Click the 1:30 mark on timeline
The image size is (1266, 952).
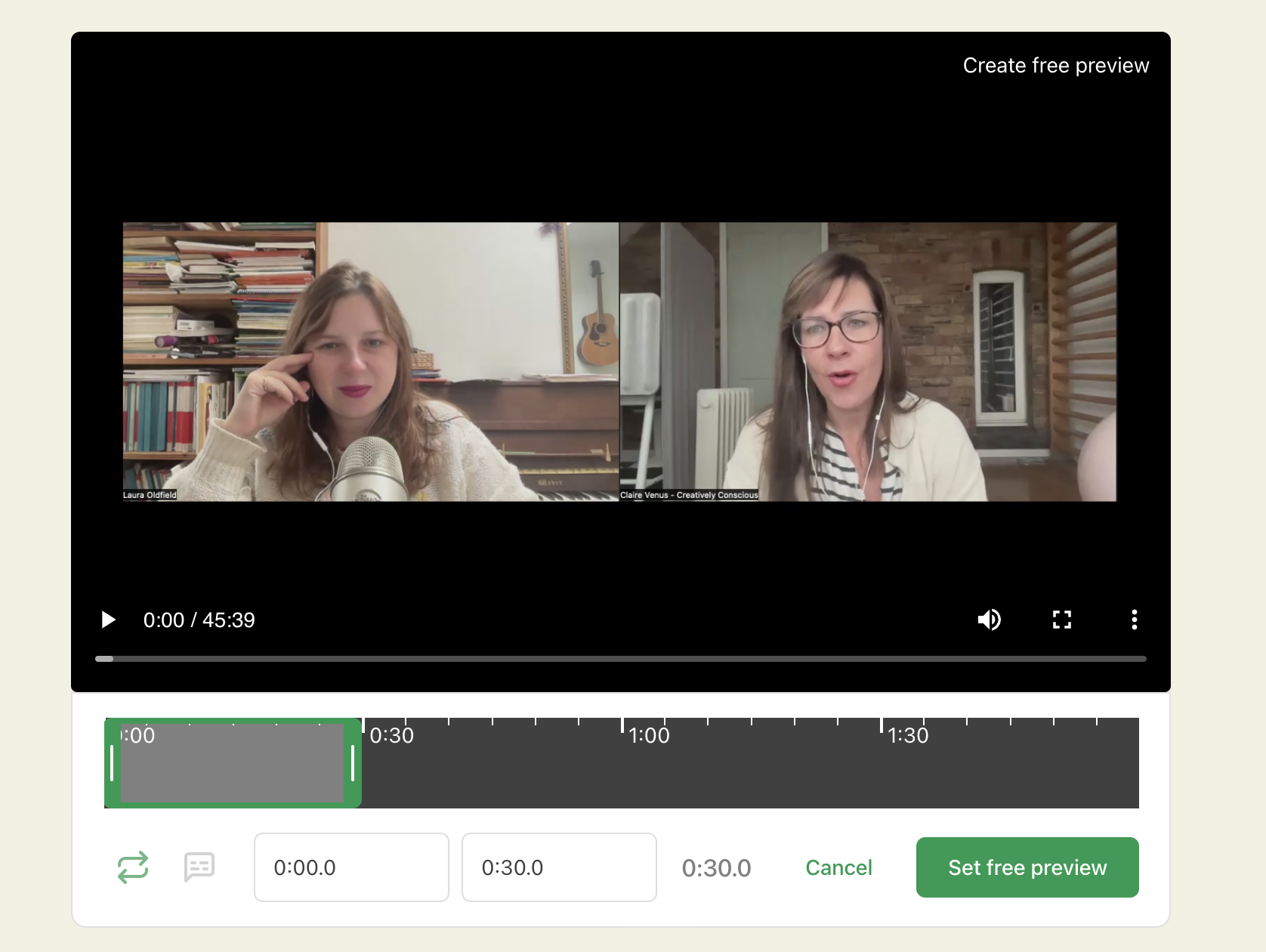[x=907, y=735]
